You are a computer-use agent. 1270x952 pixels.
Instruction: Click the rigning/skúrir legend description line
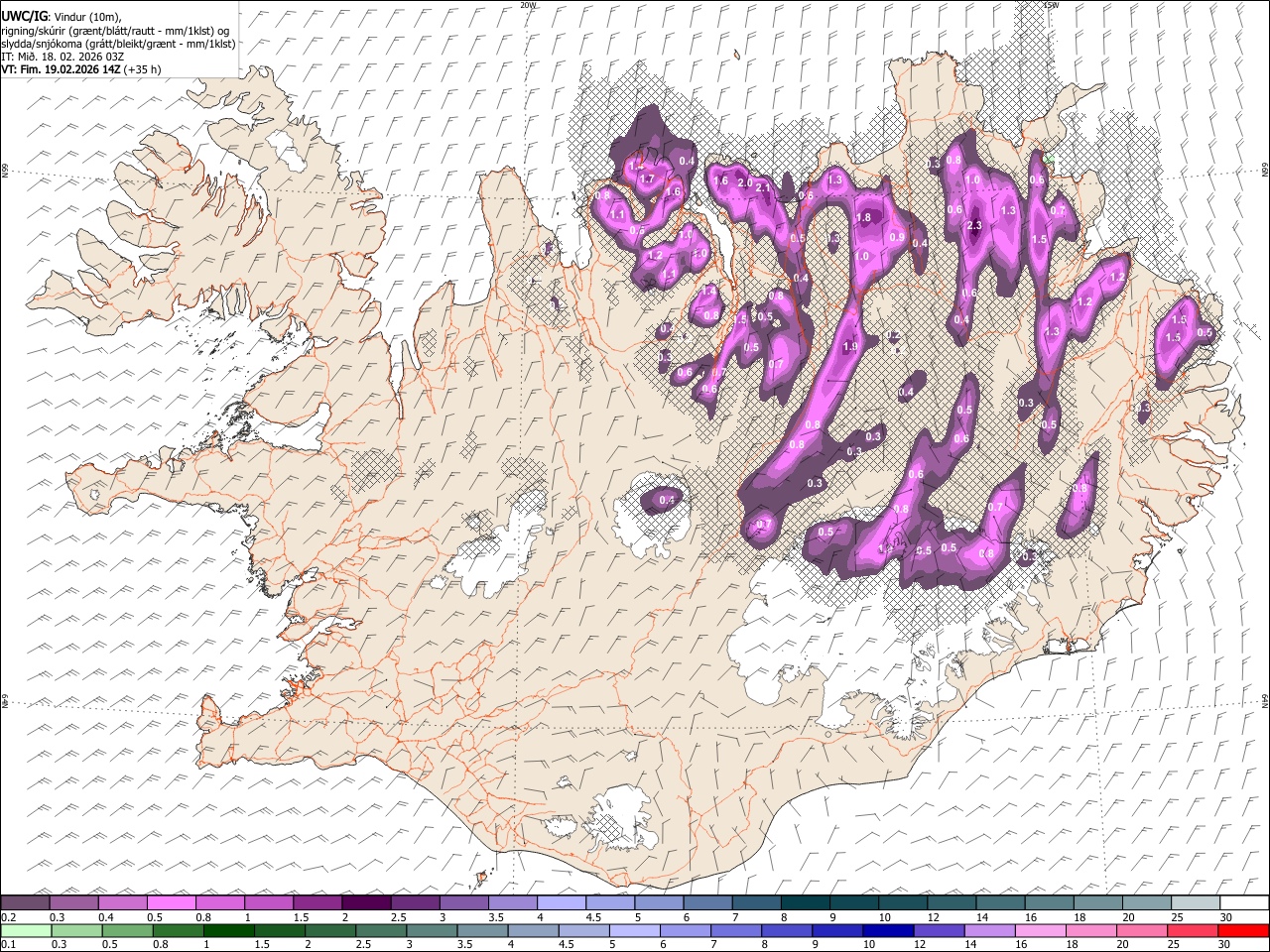115,30
